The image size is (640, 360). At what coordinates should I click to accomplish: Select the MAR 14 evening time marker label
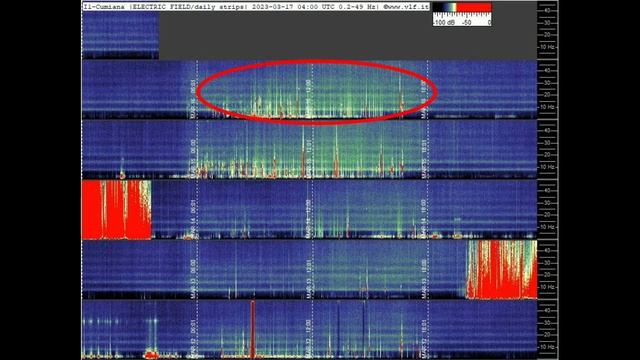[x=424, y=219]
